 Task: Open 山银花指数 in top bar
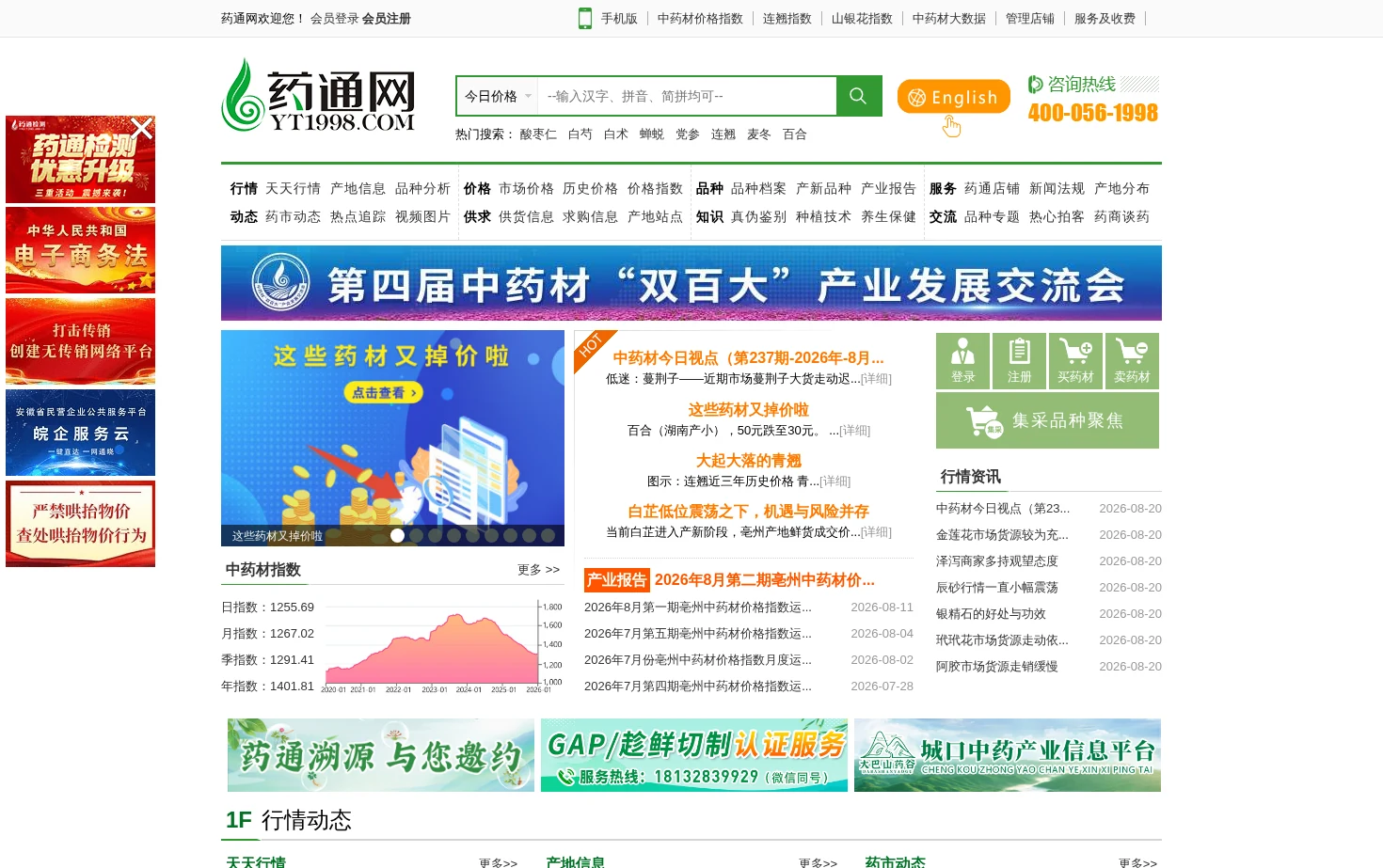862,18
